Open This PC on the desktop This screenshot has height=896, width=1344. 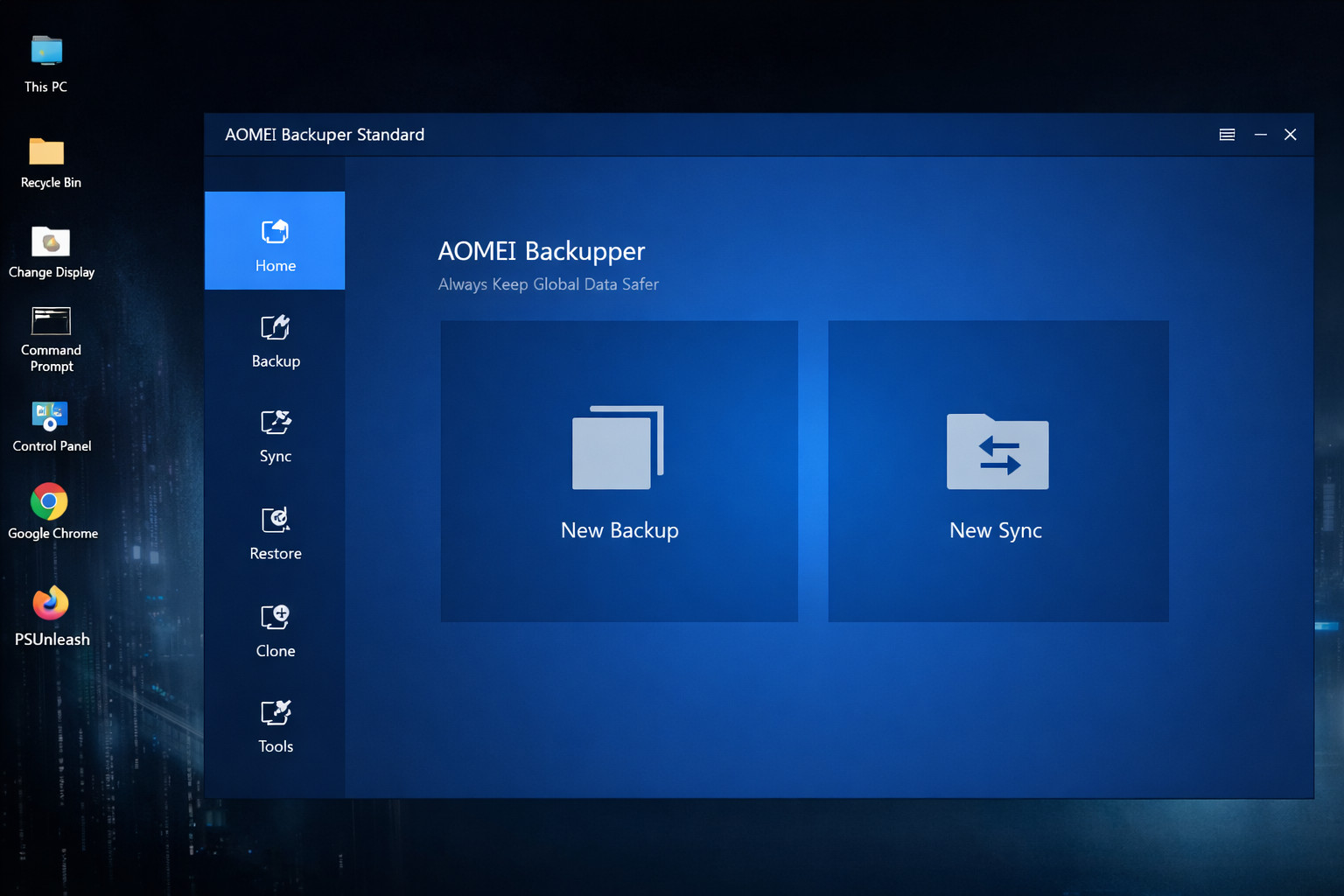point(45,50)
